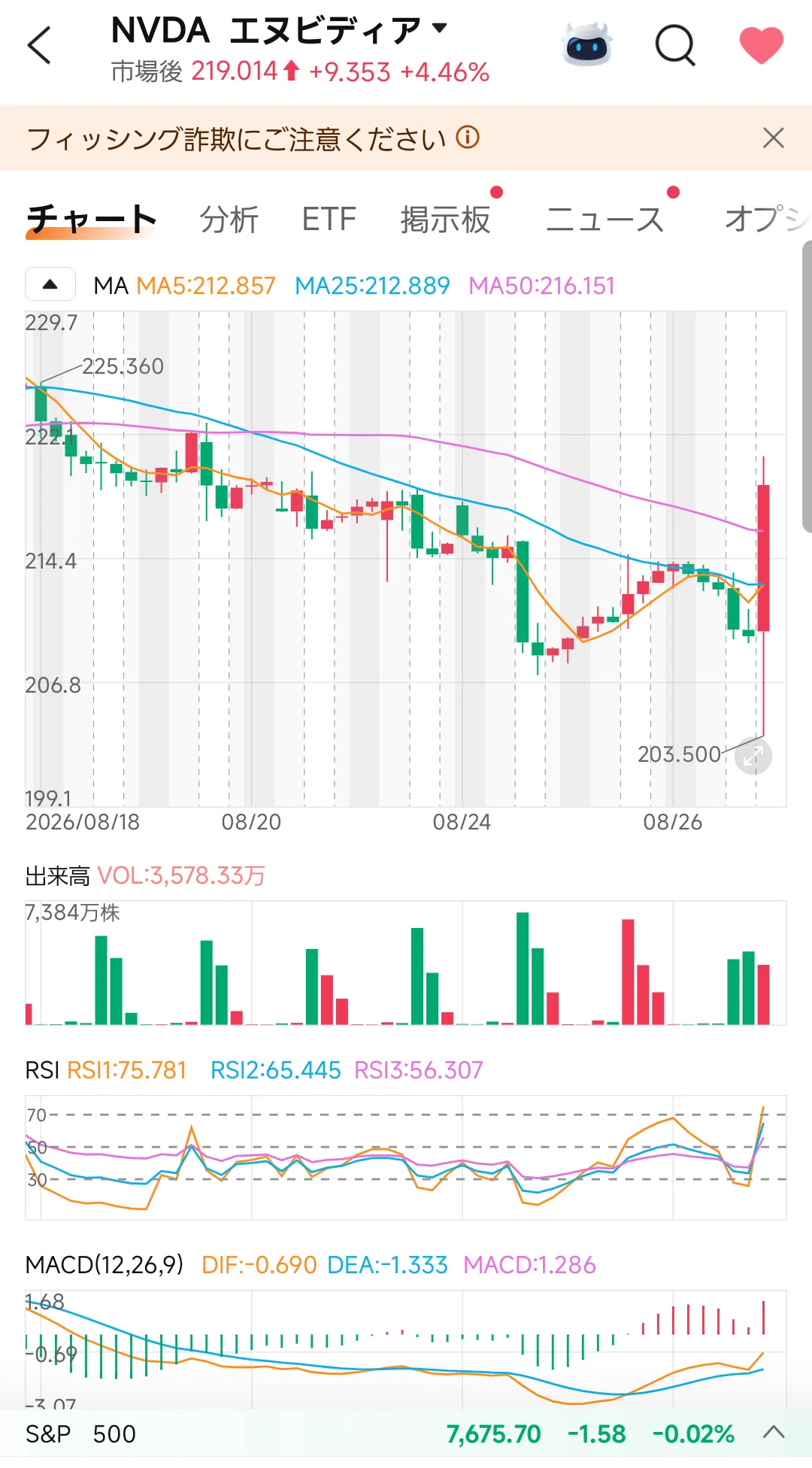812x1468 pixels.
Task: Tap the info icon beside phishing warning
Action: pos(468,138)
